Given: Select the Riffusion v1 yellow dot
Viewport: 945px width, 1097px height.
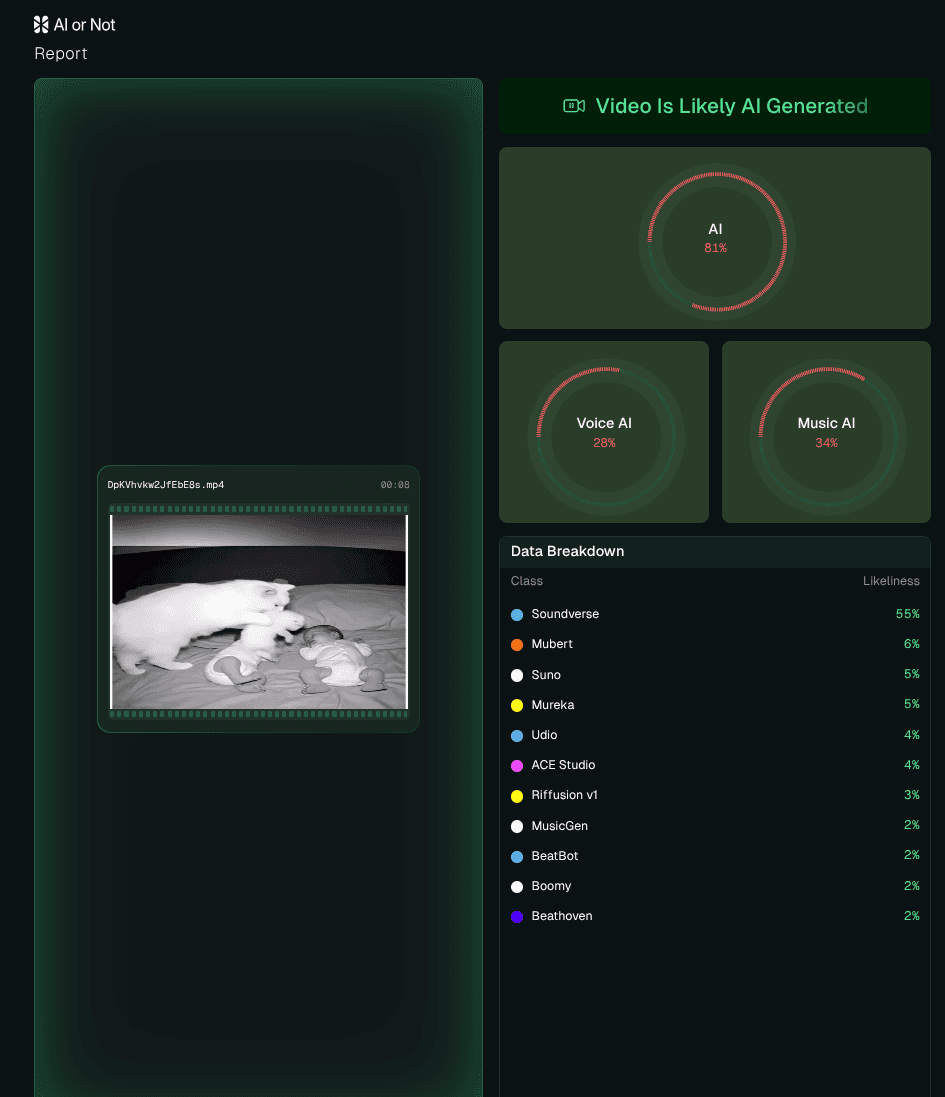Looking at the screenshot, I should tap(517, 795).
